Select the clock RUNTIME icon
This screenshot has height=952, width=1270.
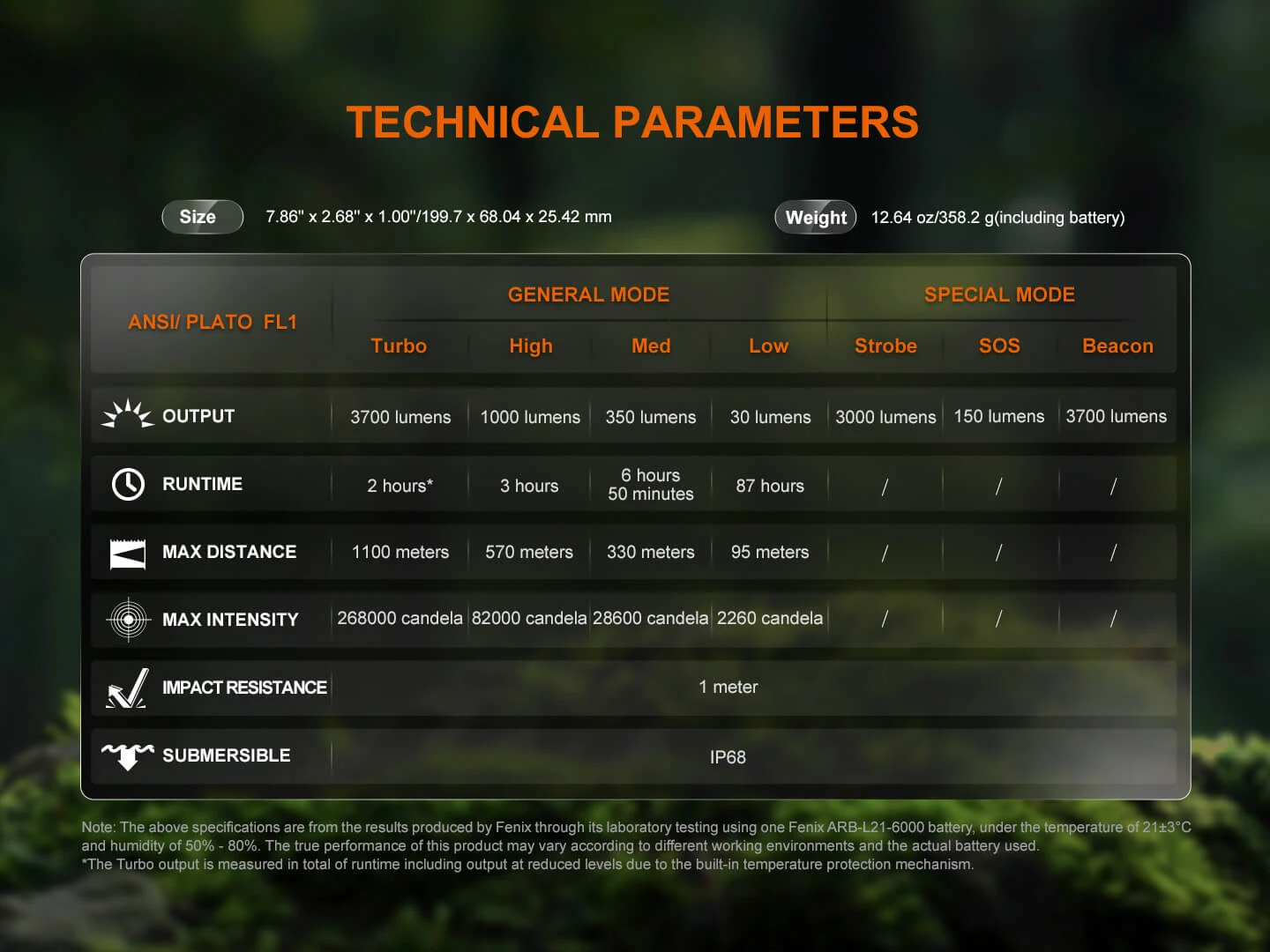tap(128, 484)
